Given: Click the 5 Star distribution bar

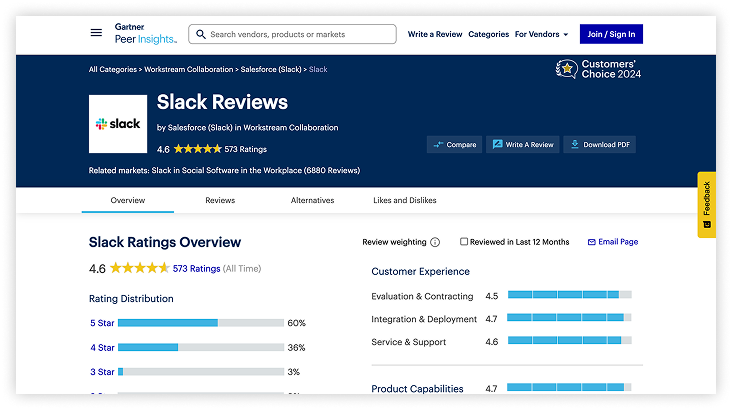Looking at the screenshot, I should (201, 323).
